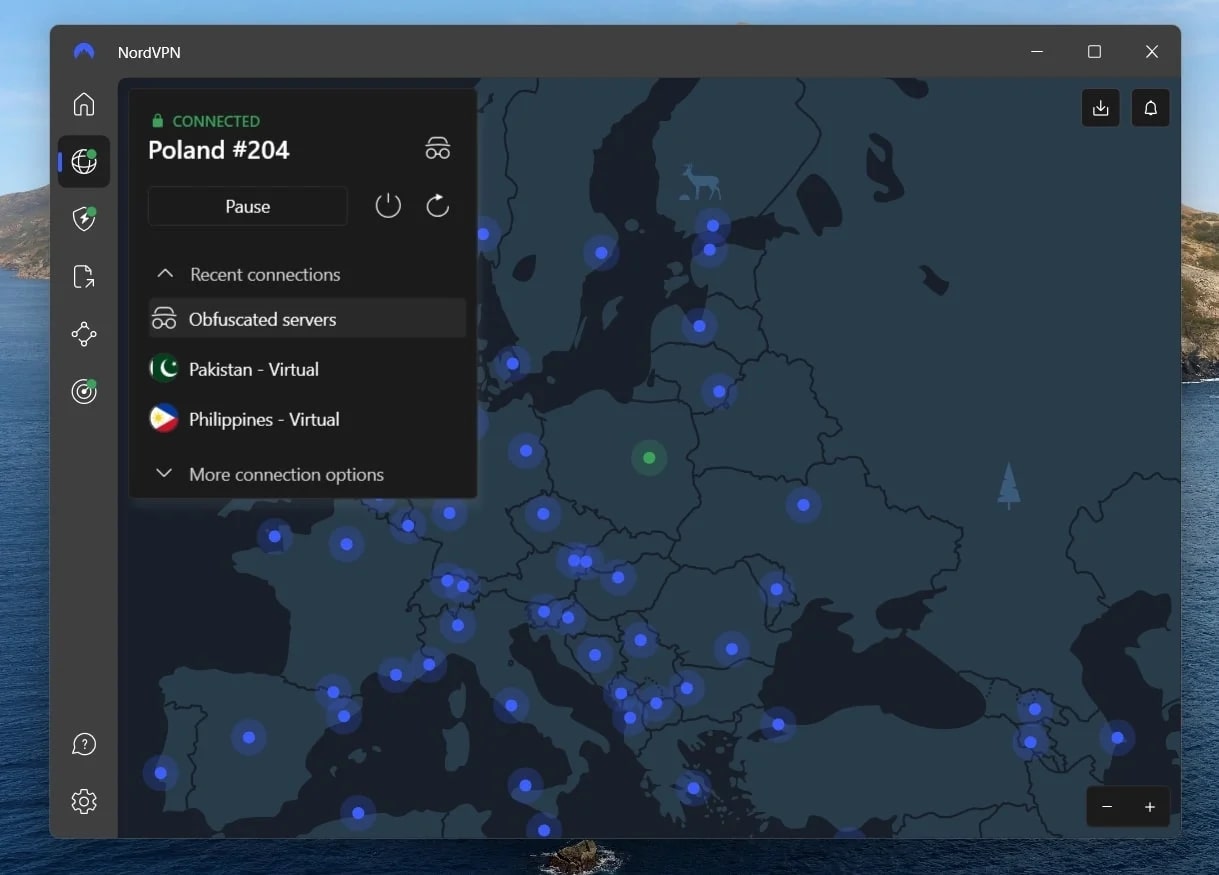The image size is (1219, 875).
Task: Open the notifications bell
Action: (1150, 107)
